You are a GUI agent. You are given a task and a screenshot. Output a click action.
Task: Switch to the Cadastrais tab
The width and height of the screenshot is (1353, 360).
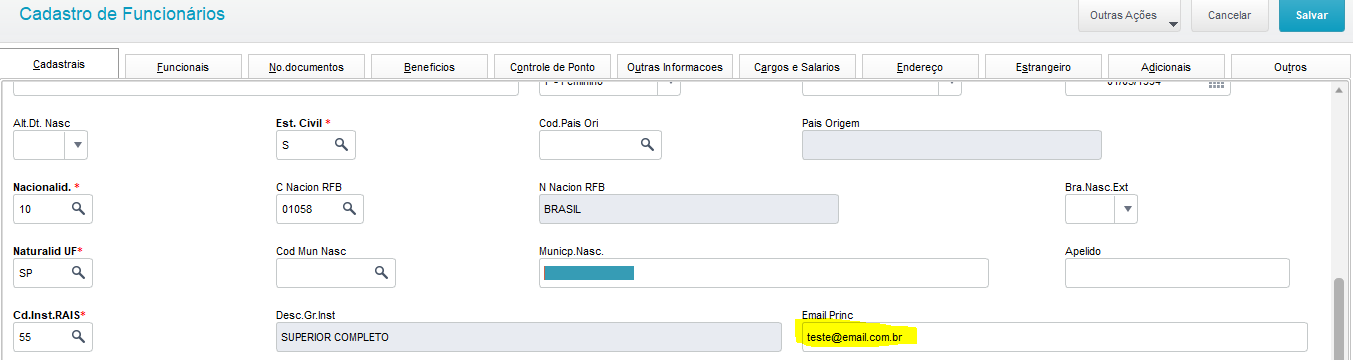tap(59, 64)
